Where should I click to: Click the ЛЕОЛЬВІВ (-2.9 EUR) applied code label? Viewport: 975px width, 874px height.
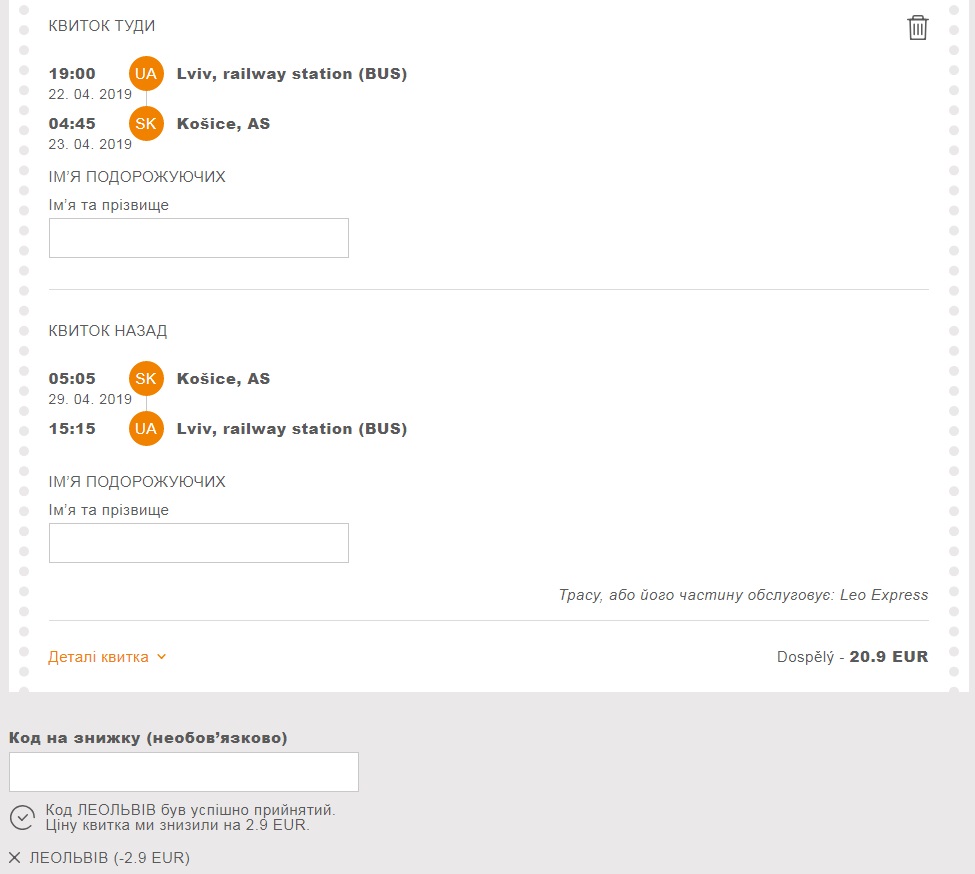pos(109,857)
